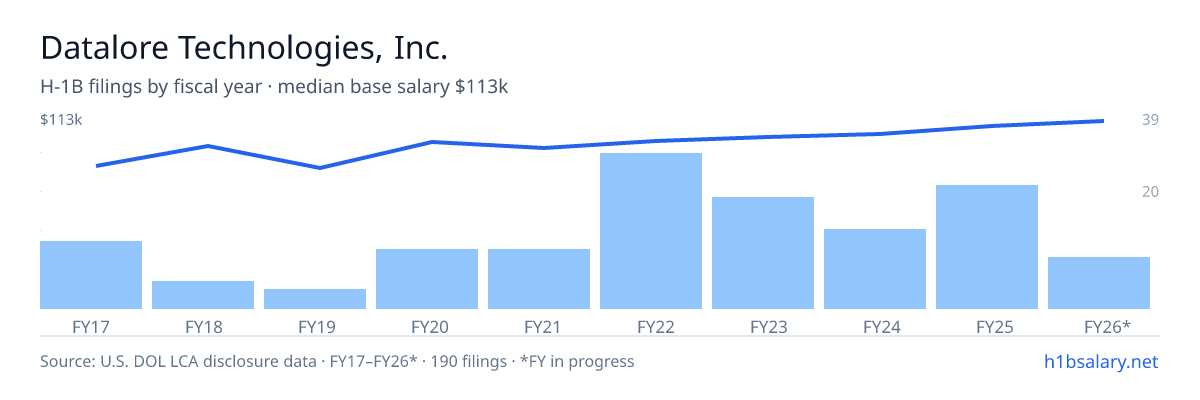Open the h1bsalary.net link

(x=1100, y=362)
